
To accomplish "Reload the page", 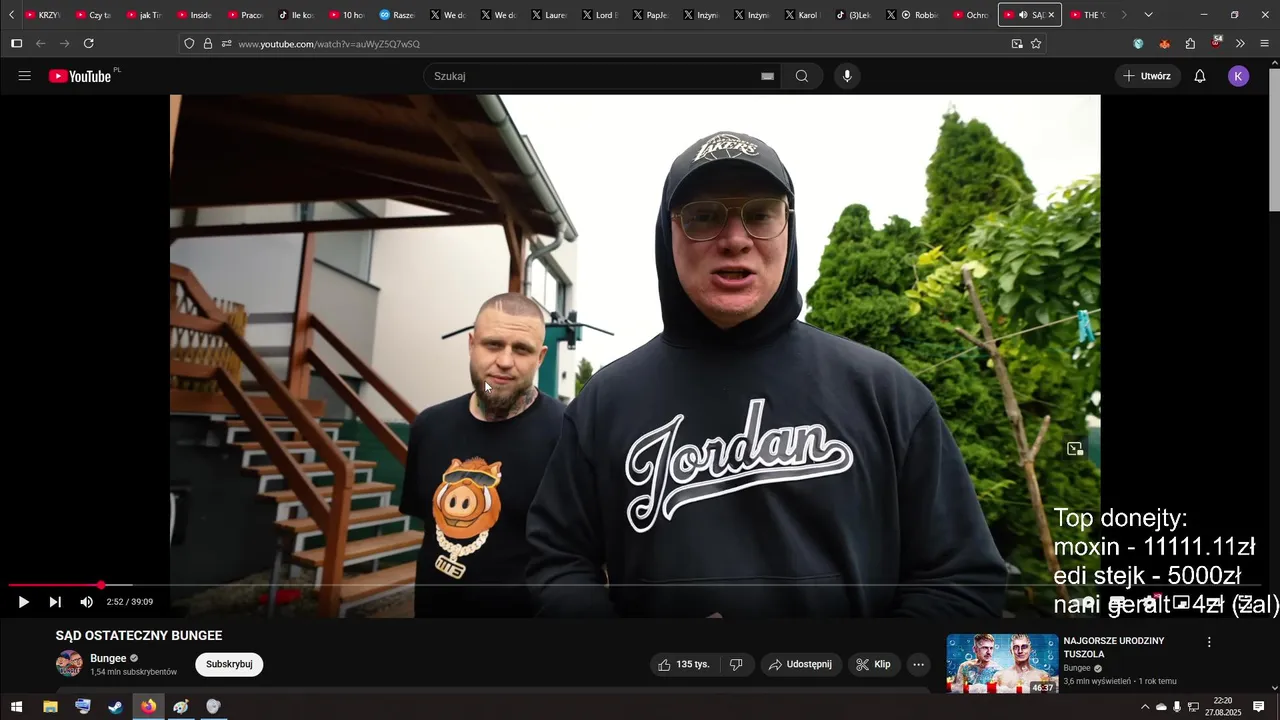I will tap(89, 44).
